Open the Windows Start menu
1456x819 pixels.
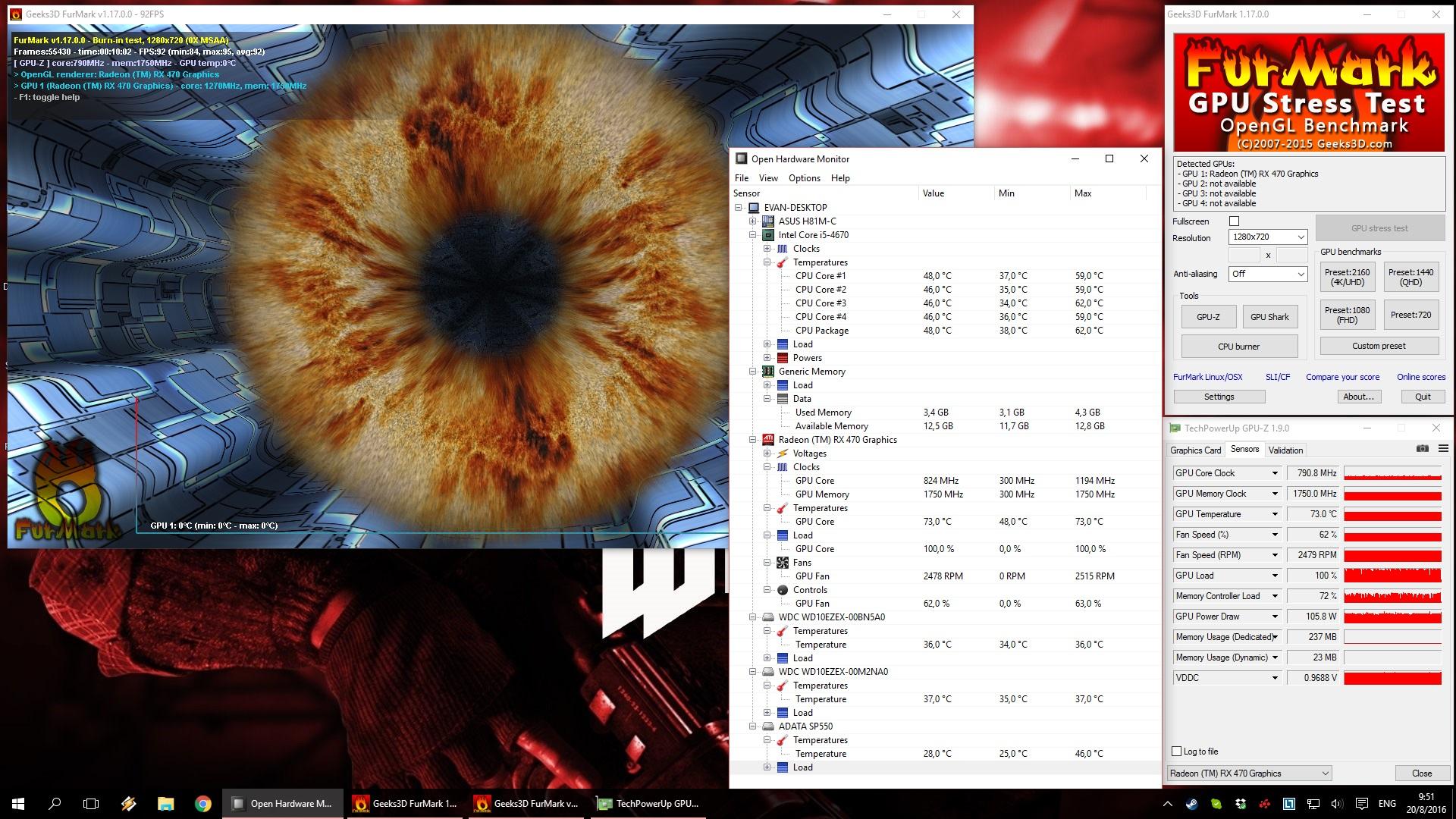coord(18,804)
